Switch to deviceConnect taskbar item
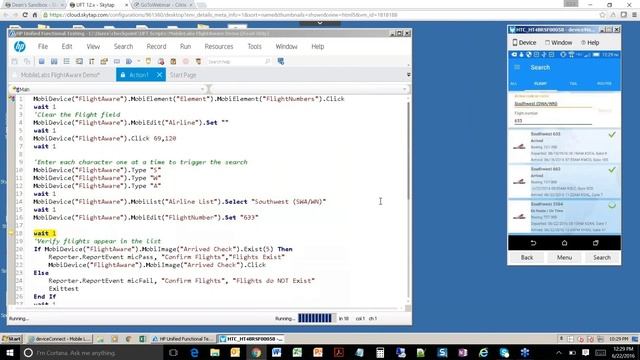Image resolution: width=640 pixels, height=360 pixels. click(60, 339)
